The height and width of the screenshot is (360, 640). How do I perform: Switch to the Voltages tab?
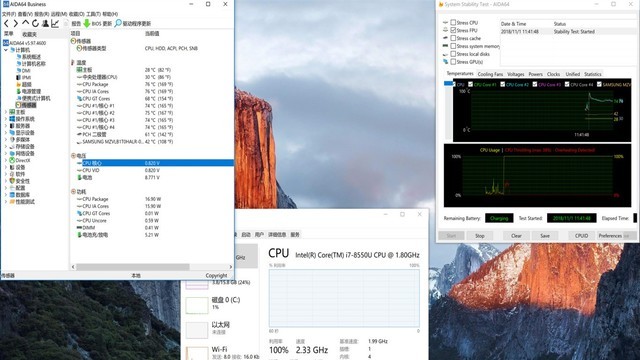(516, 74)
